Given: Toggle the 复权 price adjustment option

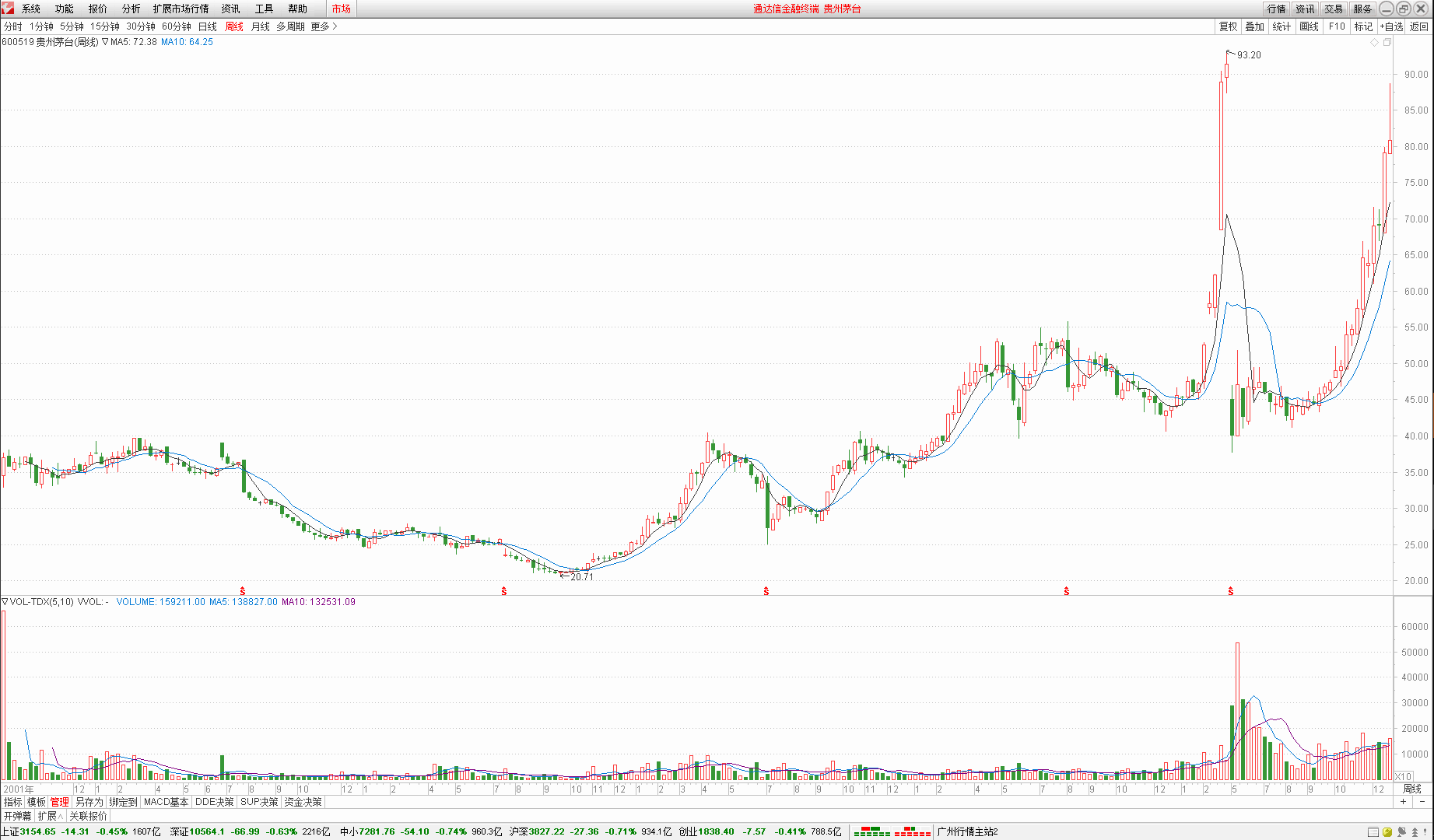Looking at the screenshot, I should (1228, 26).
